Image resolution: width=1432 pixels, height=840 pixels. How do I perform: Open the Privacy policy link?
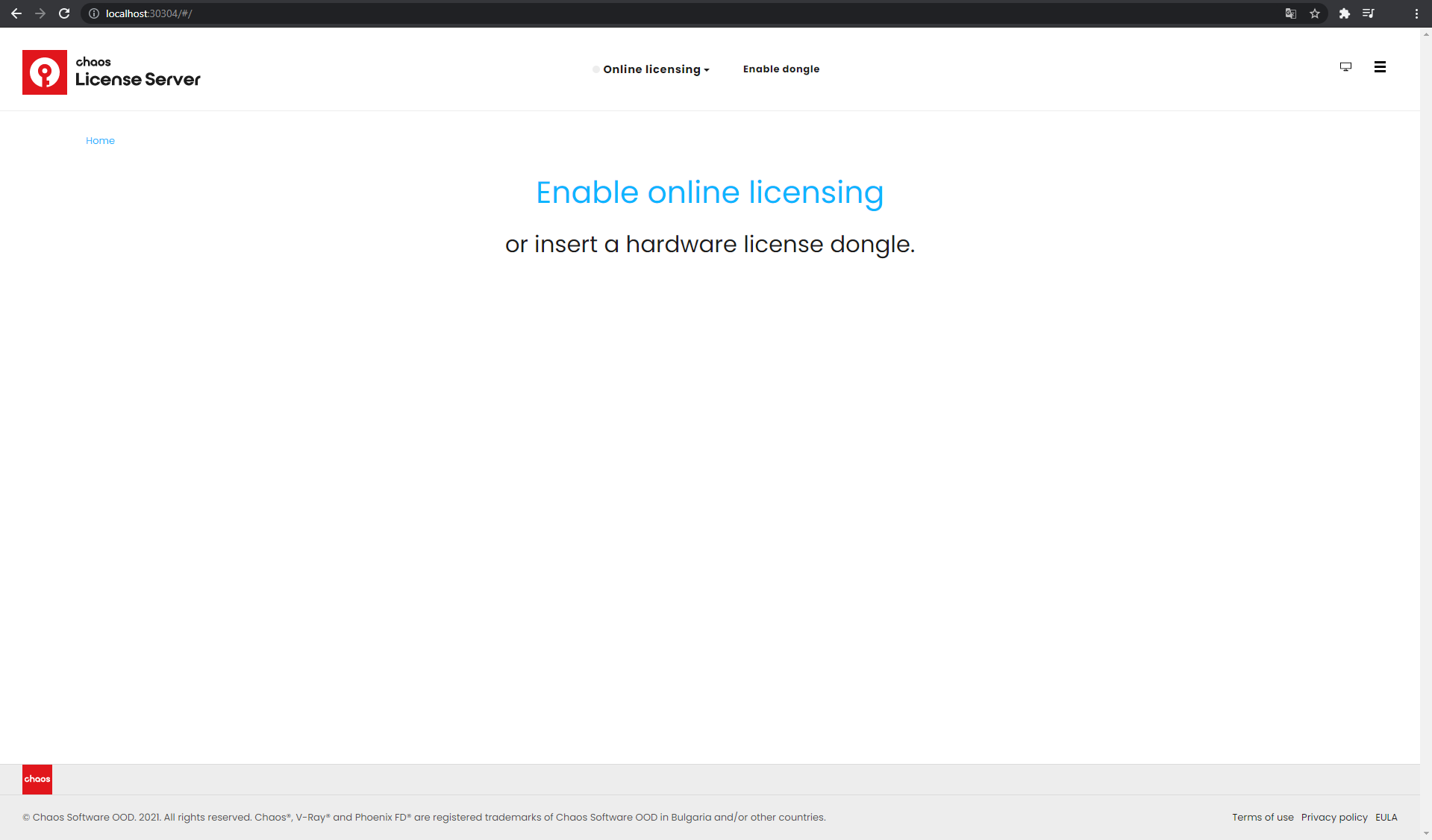[x=1334, y=817]
